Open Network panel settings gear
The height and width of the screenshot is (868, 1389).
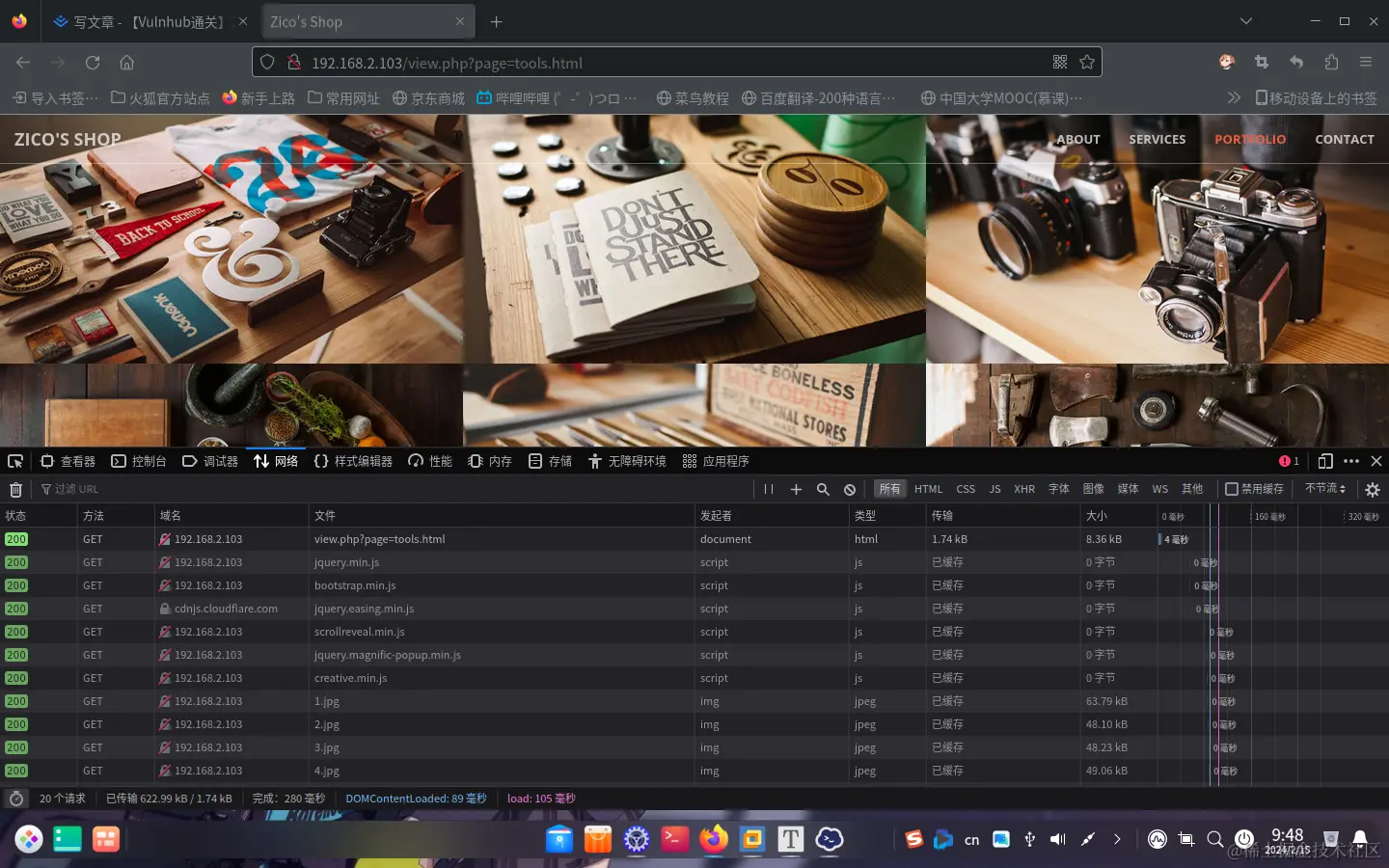[x=1373, y=490]
